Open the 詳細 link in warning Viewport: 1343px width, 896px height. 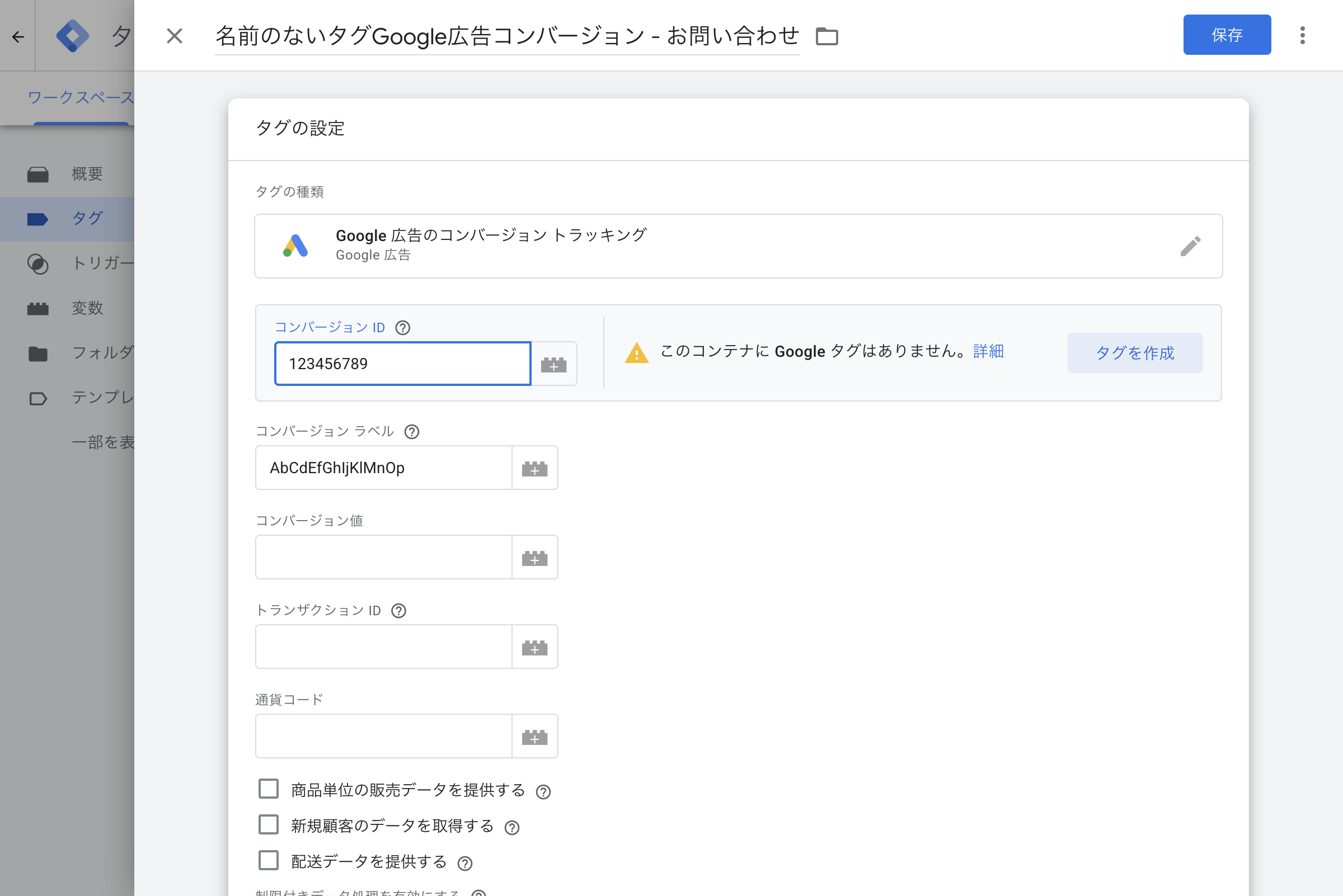coord(988,351)
